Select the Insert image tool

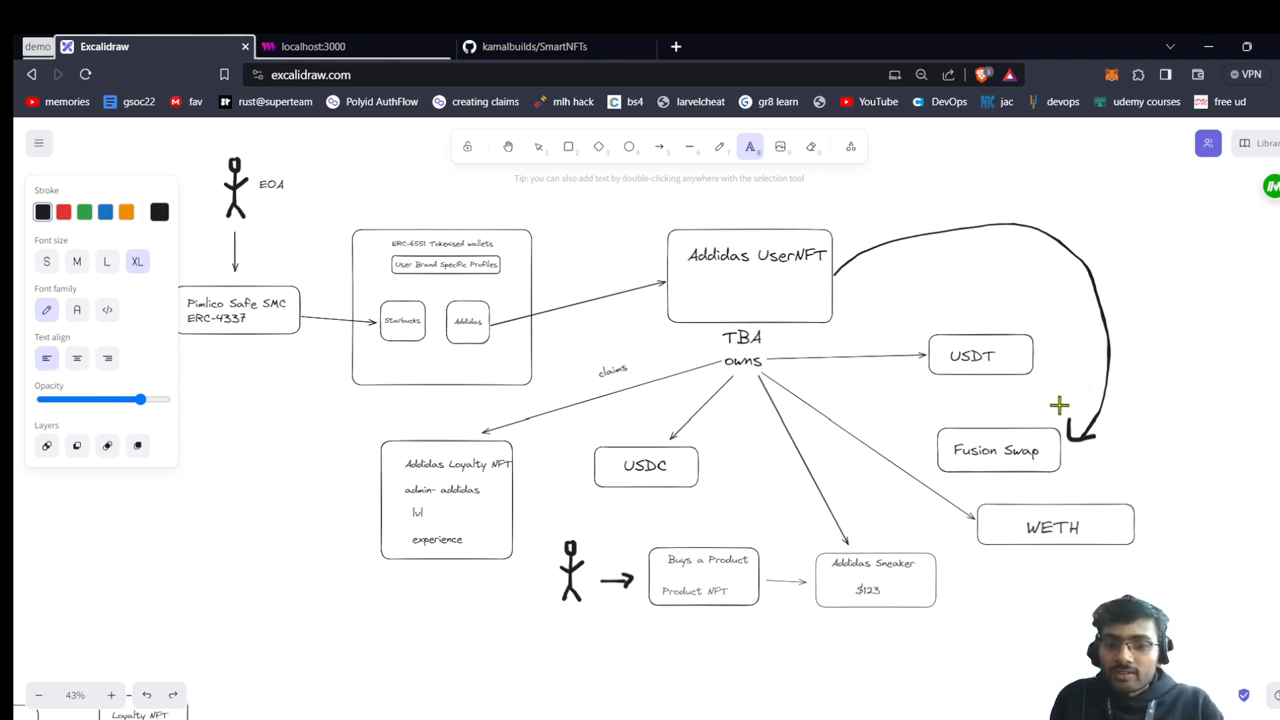point(780,147)
